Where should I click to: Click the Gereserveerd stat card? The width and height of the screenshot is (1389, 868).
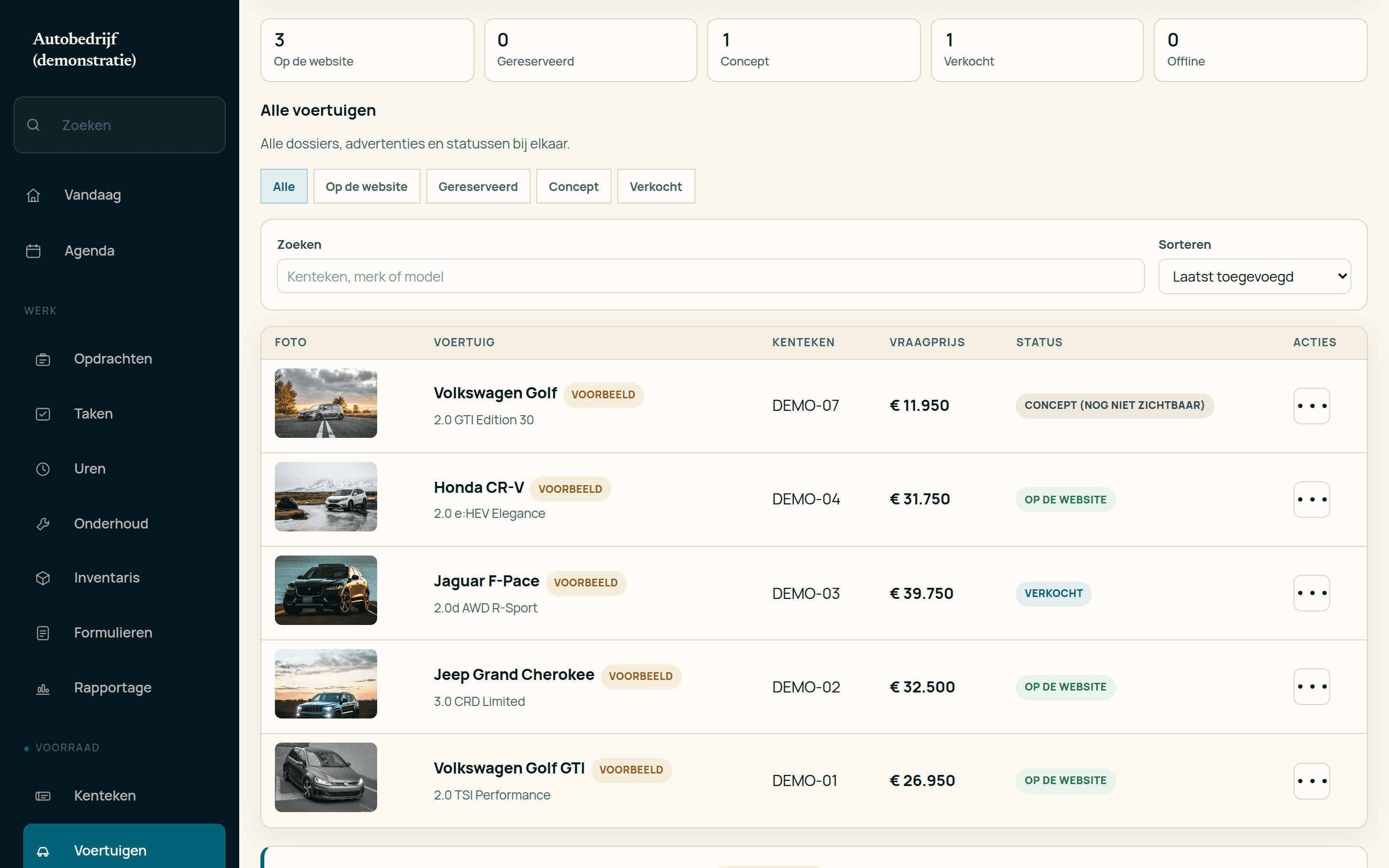coord(591,50)
